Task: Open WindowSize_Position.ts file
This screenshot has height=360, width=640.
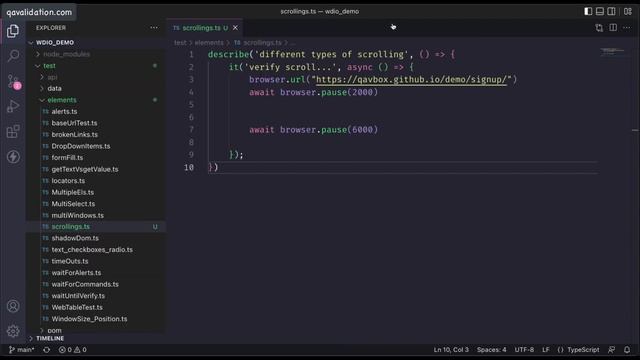Action: [89, 319]
